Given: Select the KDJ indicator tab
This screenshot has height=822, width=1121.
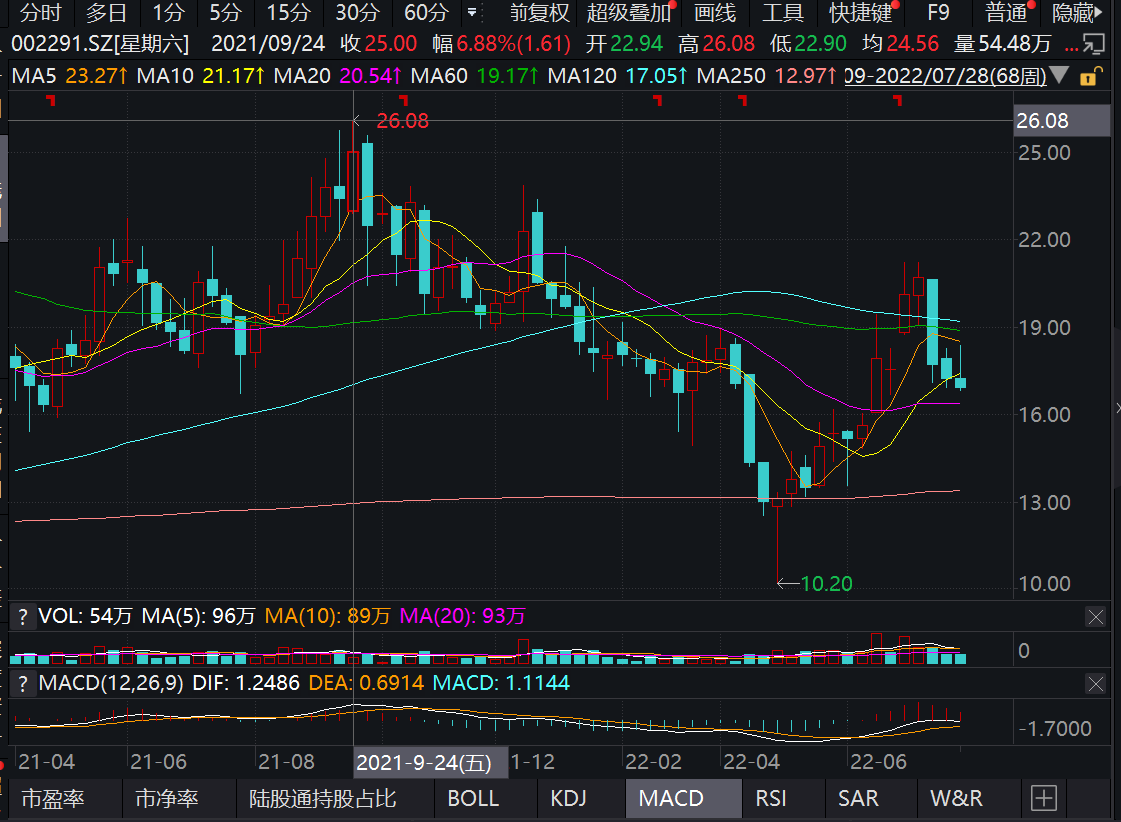Looking at the screenshot, I should [x=568, y=798].
